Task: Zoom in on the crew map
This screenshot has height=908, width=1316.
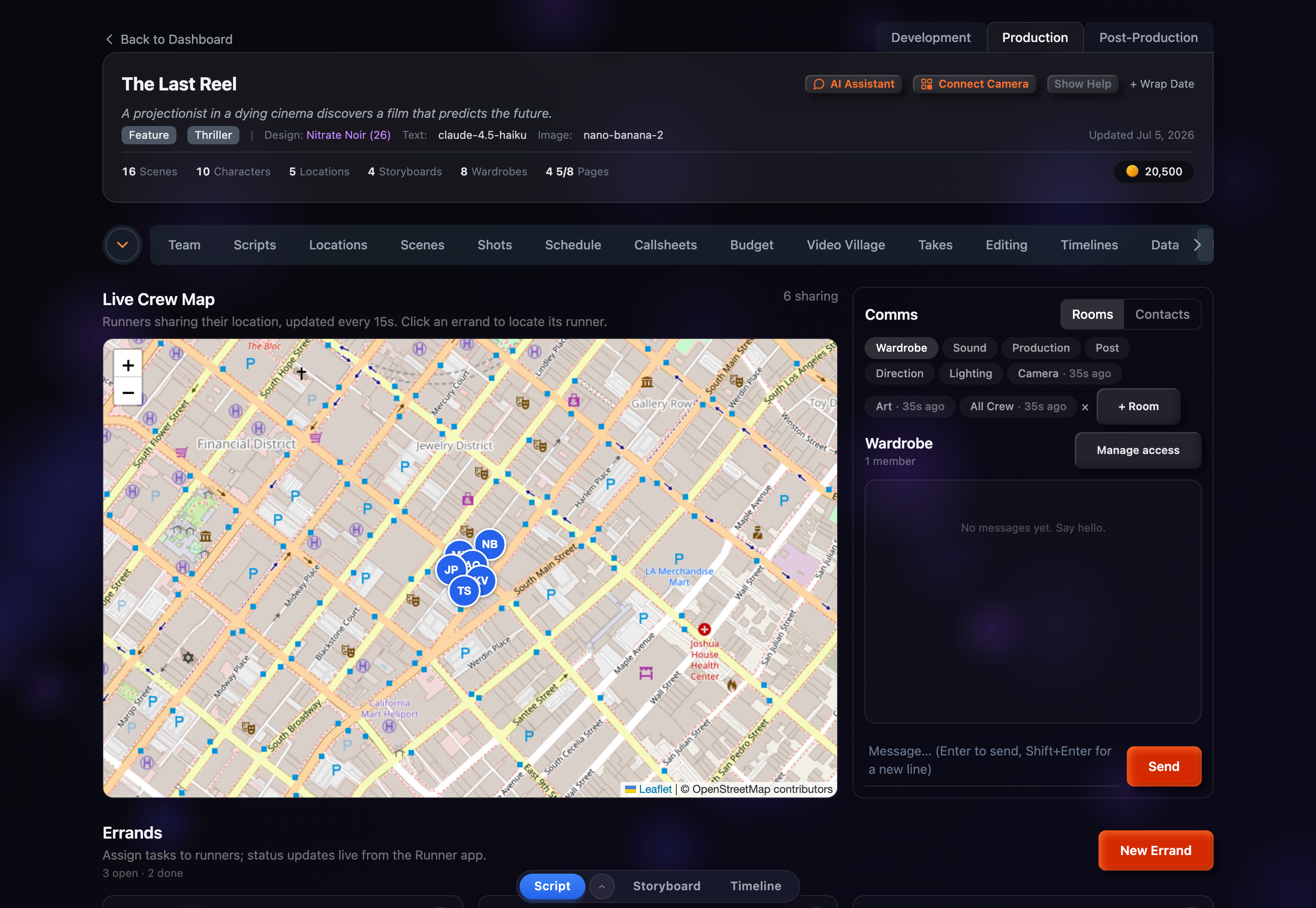Action: point(128,364)
